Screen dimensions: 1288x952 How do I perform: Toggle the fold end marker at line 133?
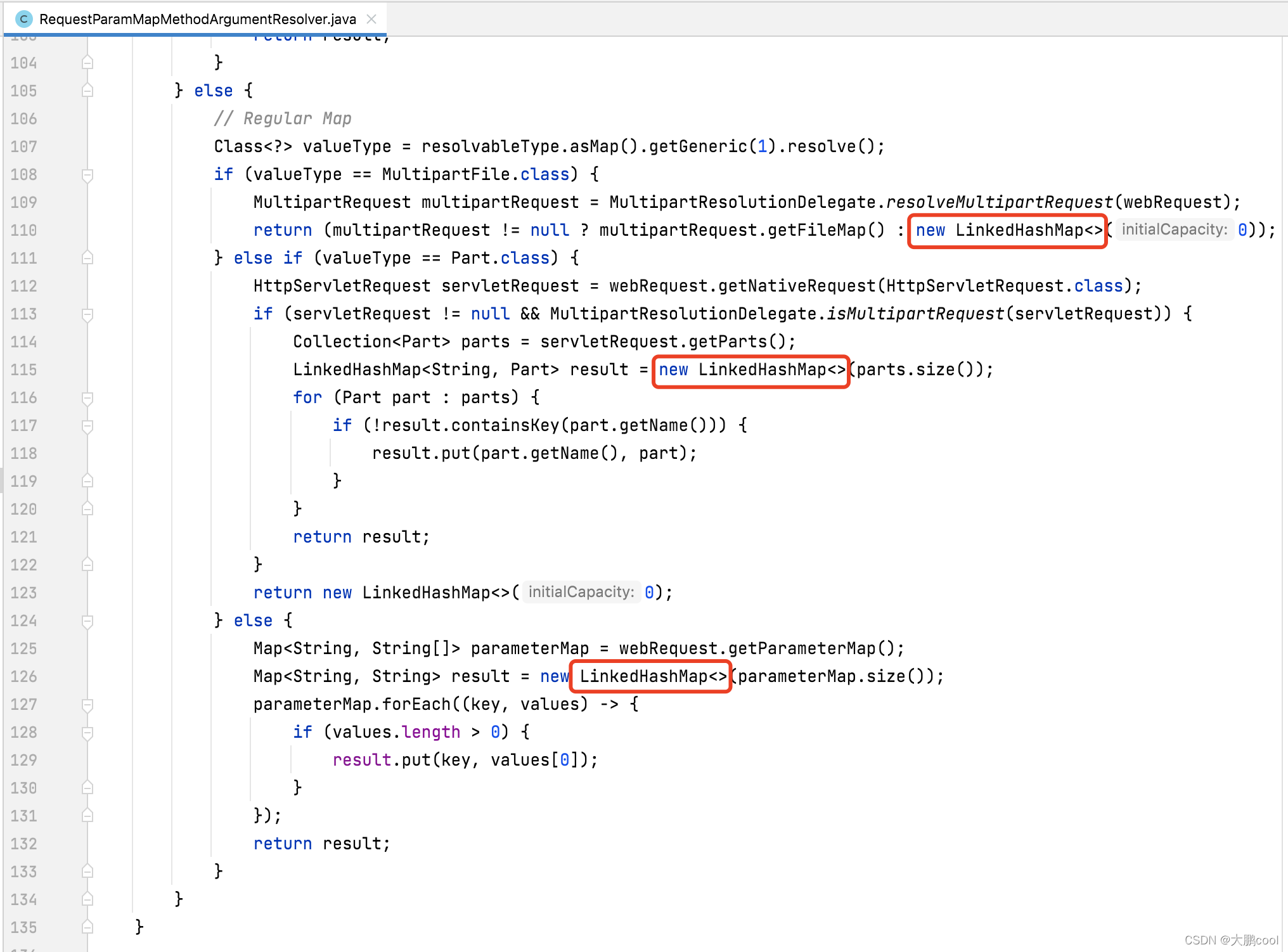pyautogui.click(x=87, y=872)
